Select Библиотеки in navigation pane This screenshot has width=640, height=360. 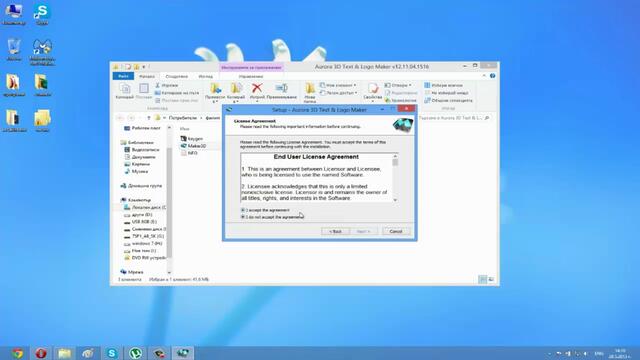point(137,142)
